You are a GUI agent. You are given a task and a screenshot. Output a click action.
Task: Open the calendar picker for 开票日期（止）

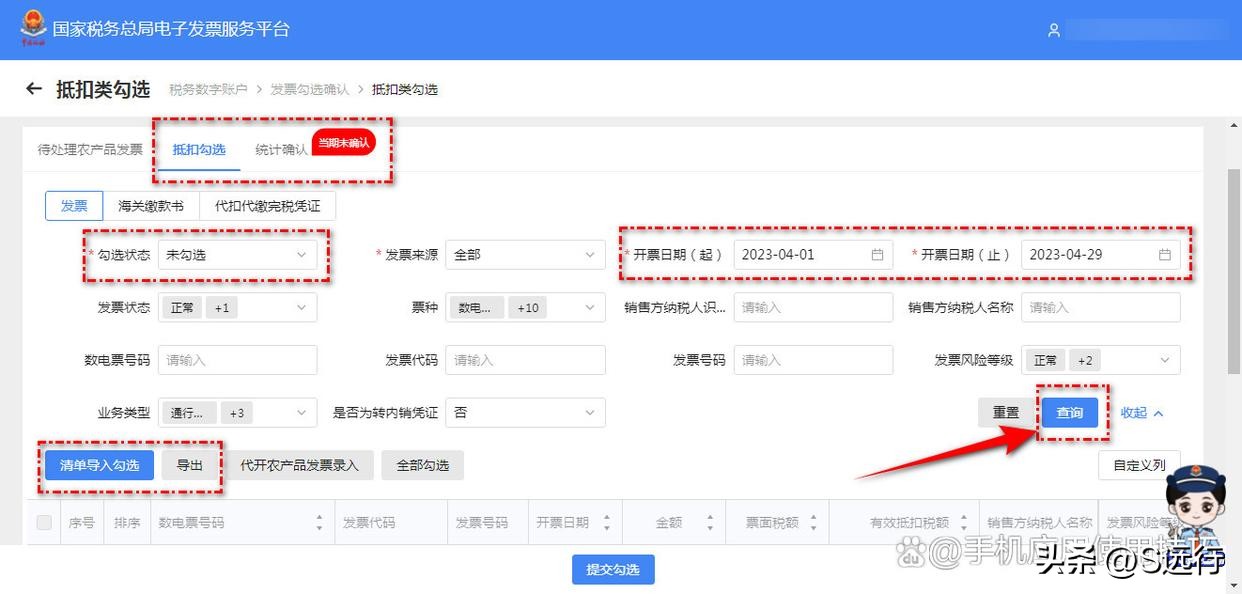click(x=1164, y=254)
